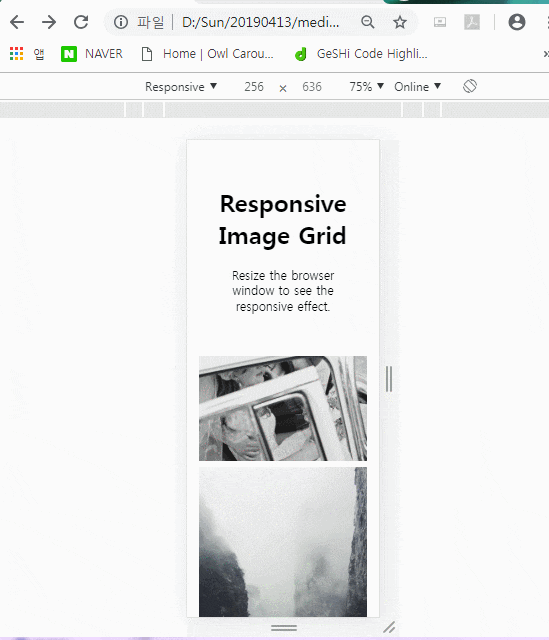The width and height of the screenshot is (549, 640).
Task: Click the grey slide extension icon
Action: [440, 22]
